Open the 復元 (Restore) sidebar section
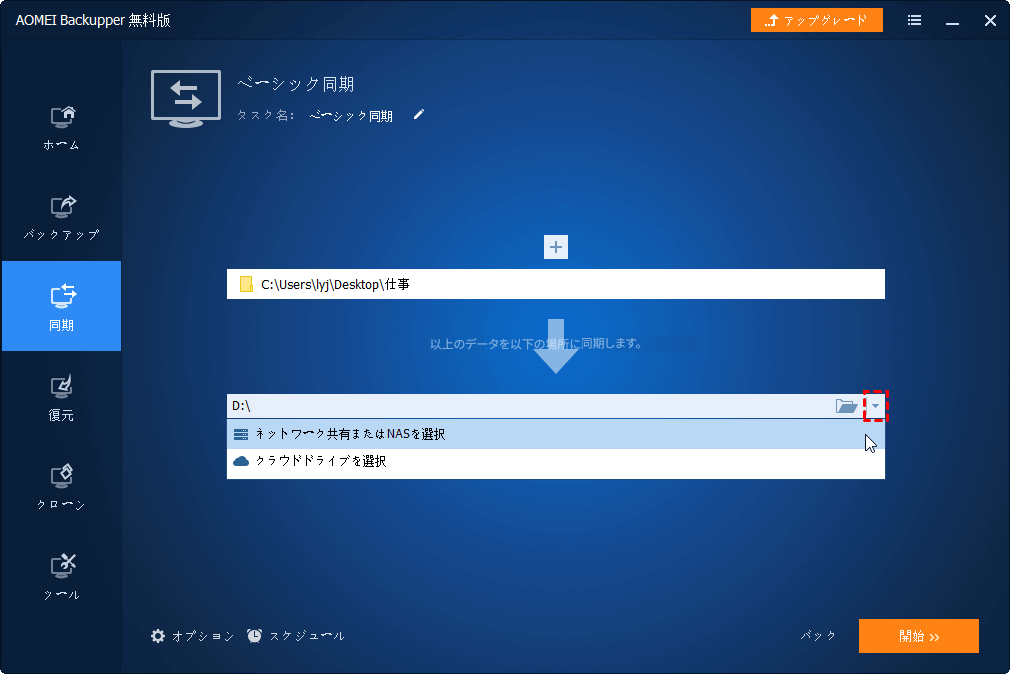This screenshot has width=1010, height=674. 61,397
